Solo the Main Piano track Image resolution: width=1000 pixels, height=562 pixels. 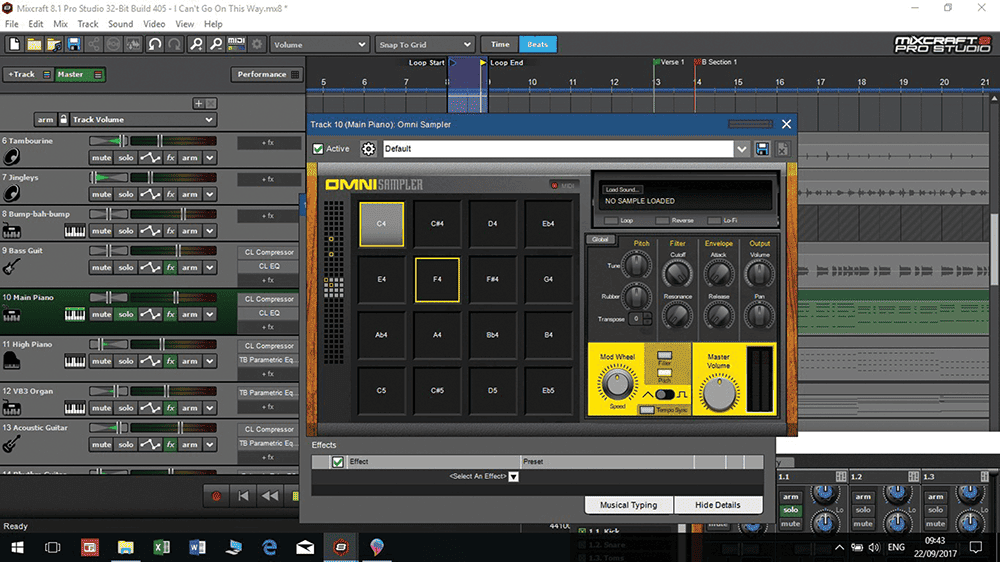point(126,314)
